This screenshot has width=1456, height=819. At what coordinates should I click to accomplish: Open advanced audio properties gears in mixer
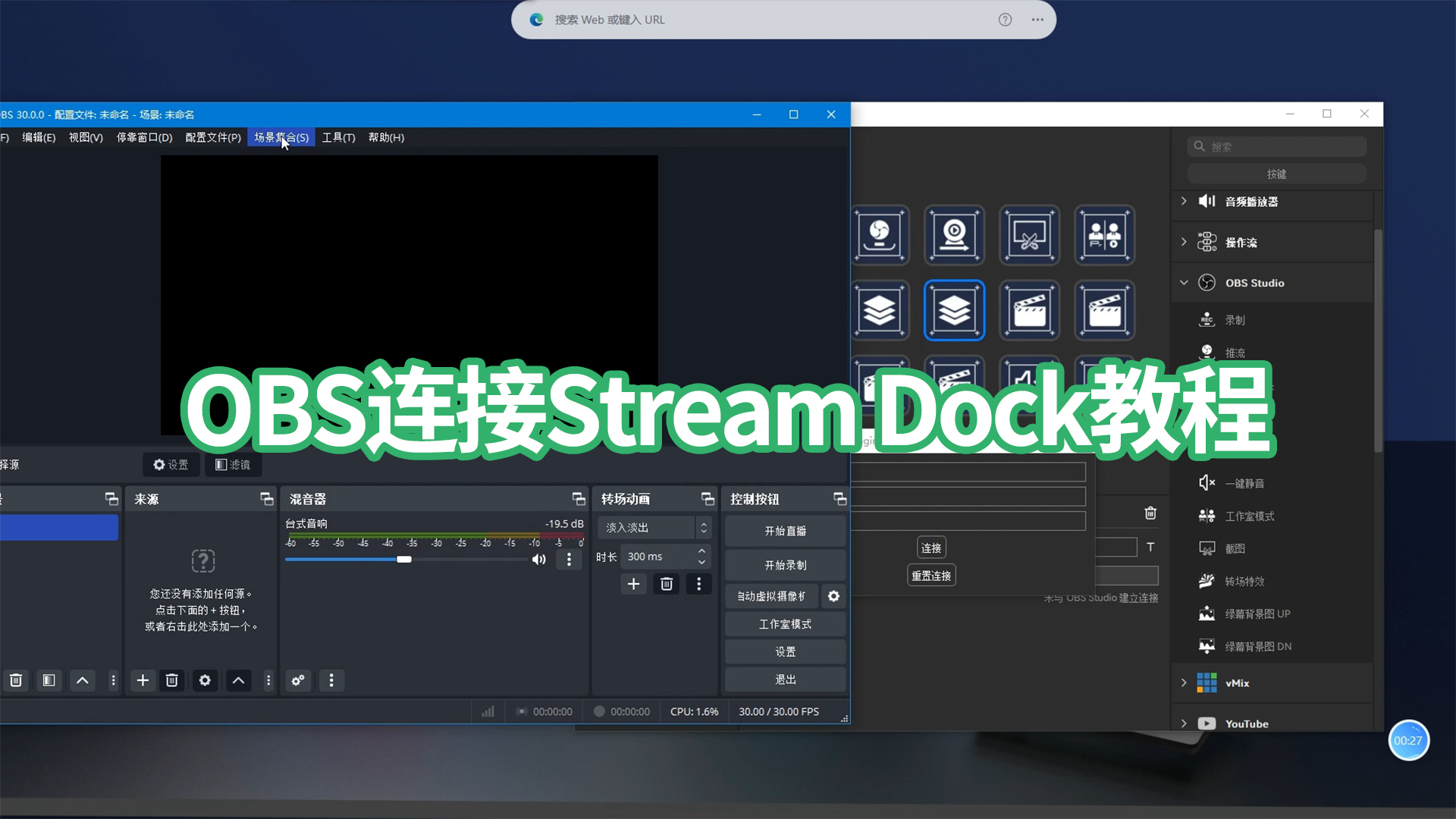pyautogui.click(x=298, y=680)
